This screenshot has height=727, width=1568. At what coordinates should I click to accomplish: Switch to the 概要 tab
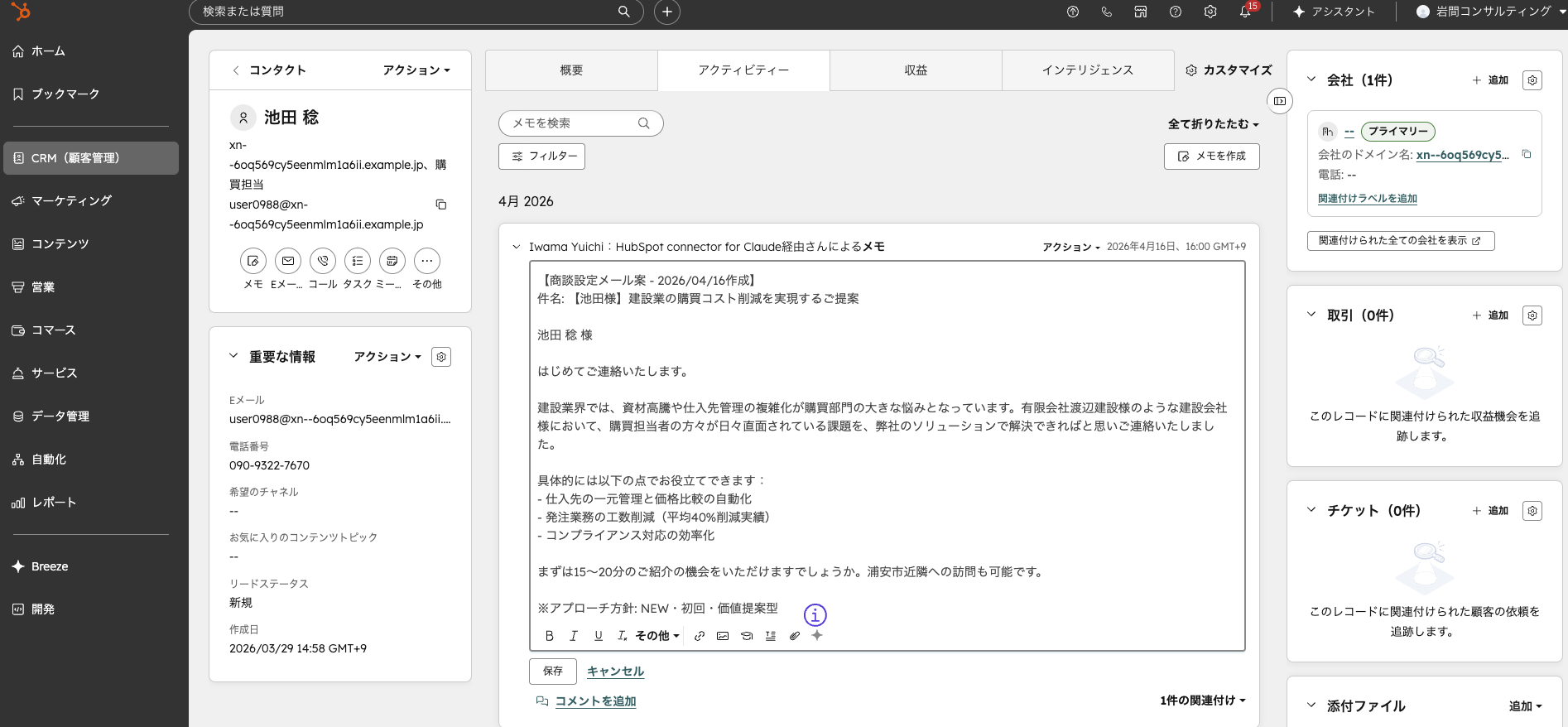point(571,70)
